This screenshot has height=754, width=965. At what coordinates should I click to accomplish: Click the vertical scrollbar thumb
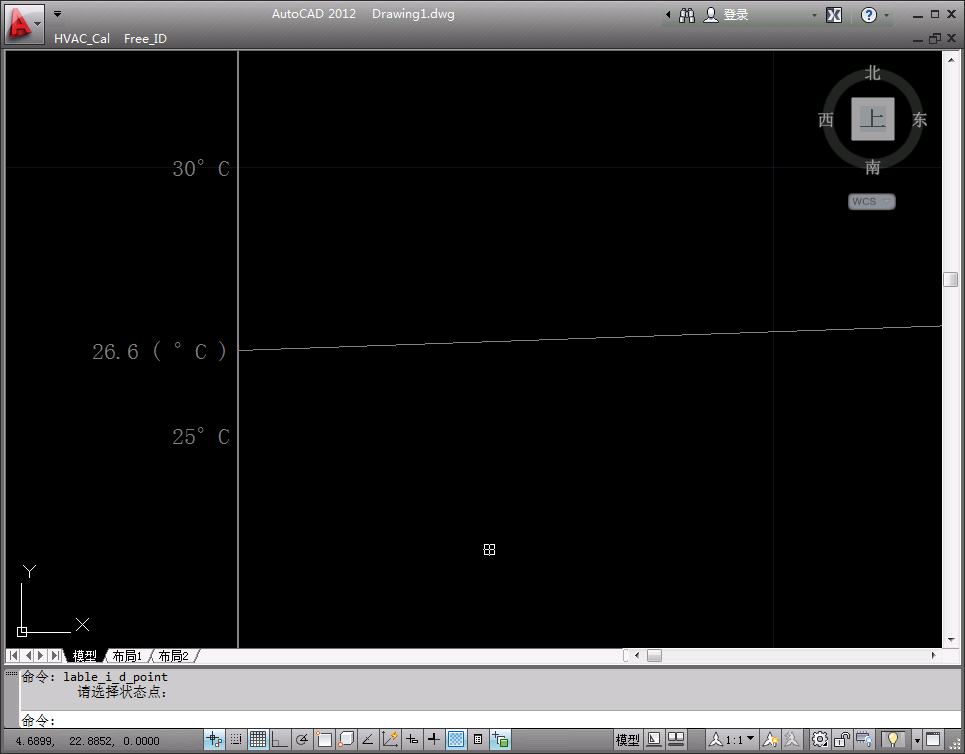click(950, 279)
